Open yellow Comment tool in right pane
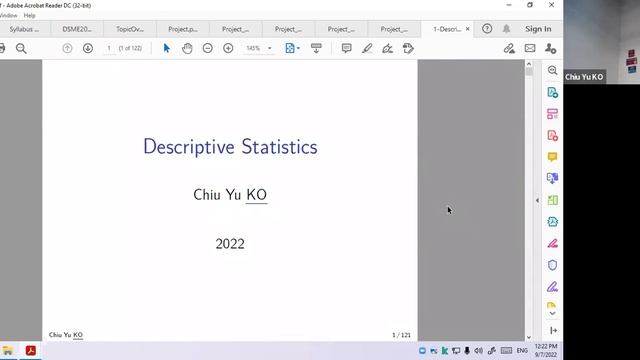Screen dimensions: 640x360 click(552, 157)
